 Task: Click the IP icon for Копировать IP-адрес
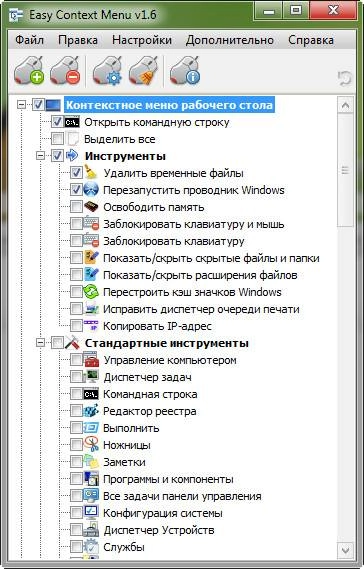pos(91,326)
